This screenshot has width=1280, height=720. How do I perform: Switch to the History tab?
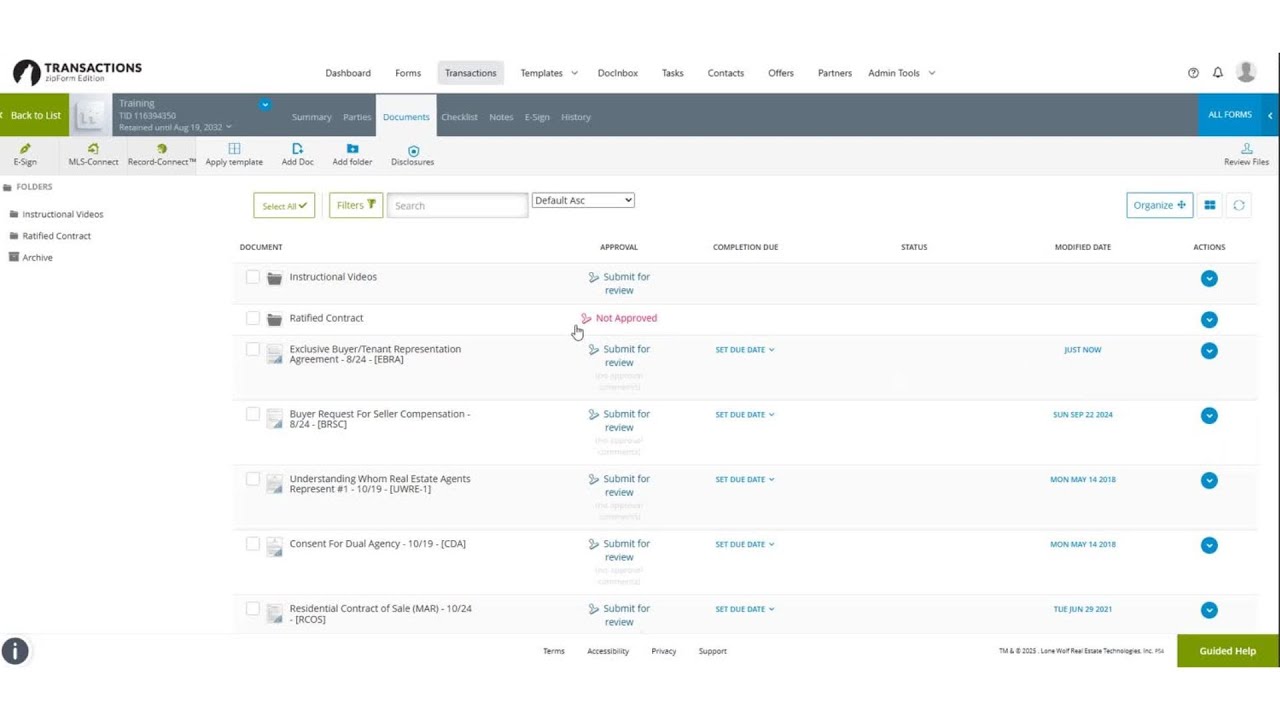tap(576, 117)
